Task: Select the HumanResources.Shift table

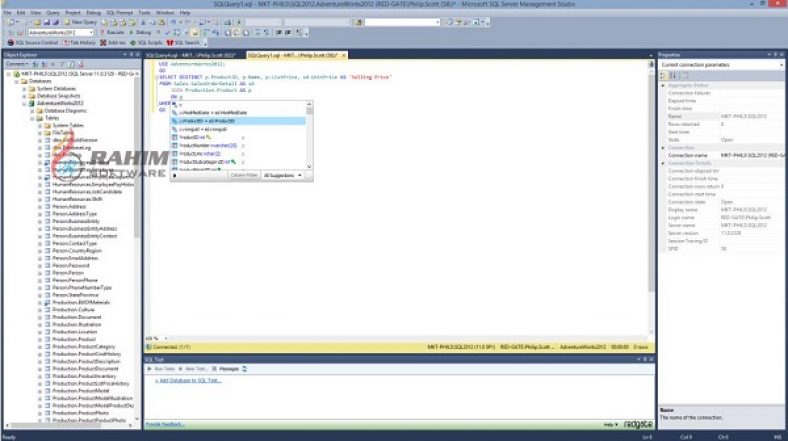Action: [77, 199]
